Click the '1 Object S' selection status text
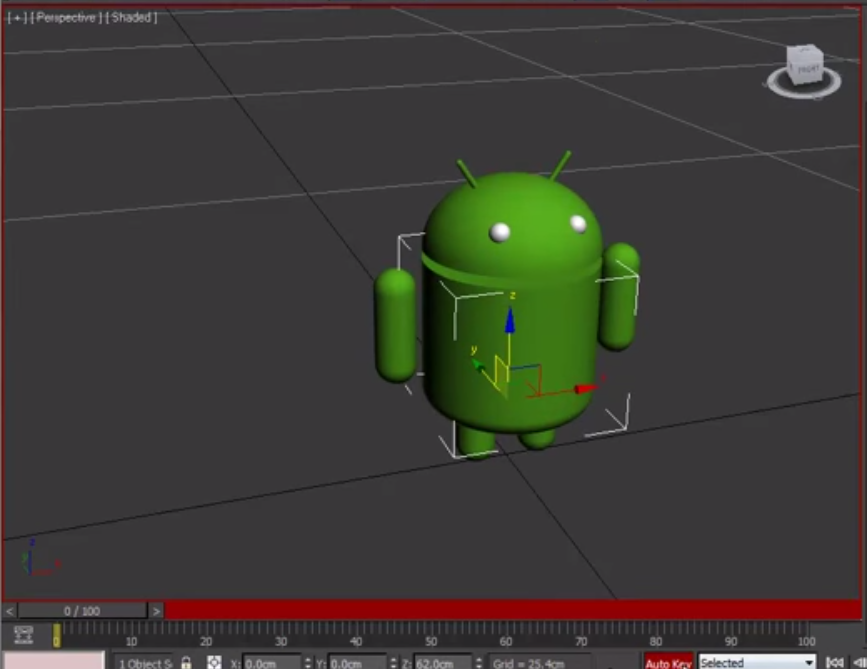 tap(145, 663)
